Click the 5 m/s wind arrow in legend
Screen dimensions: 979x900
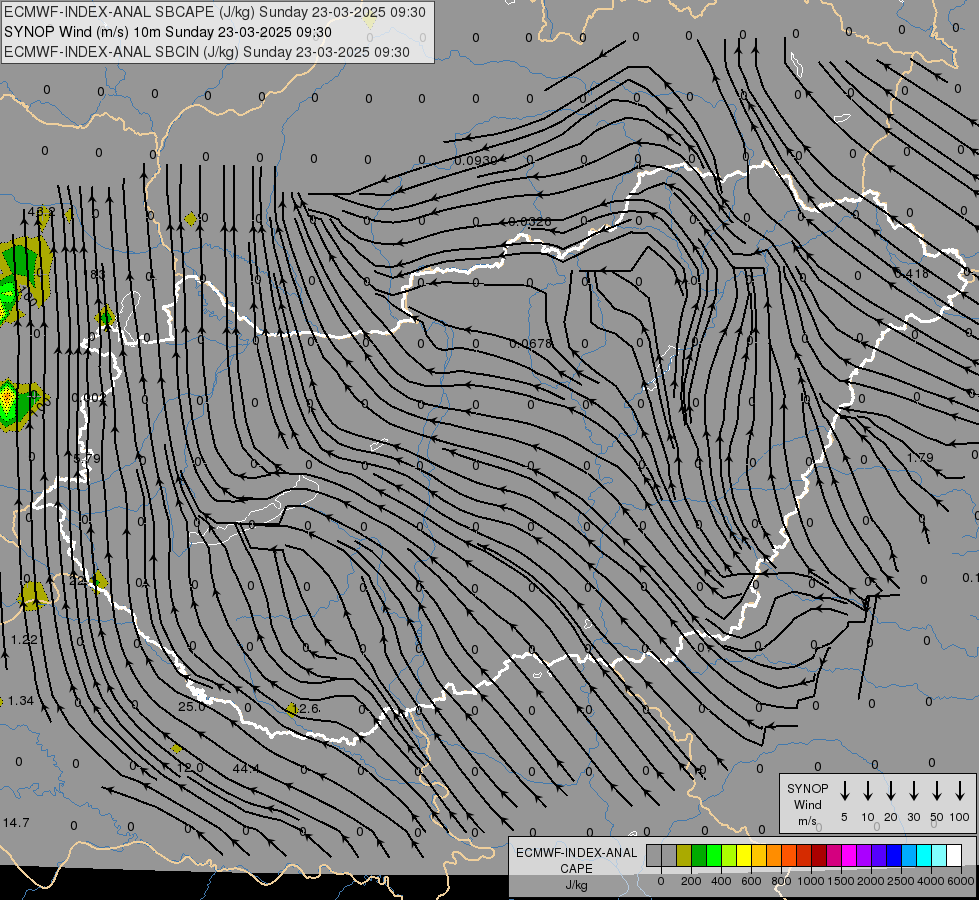click(x=844, y=791)
